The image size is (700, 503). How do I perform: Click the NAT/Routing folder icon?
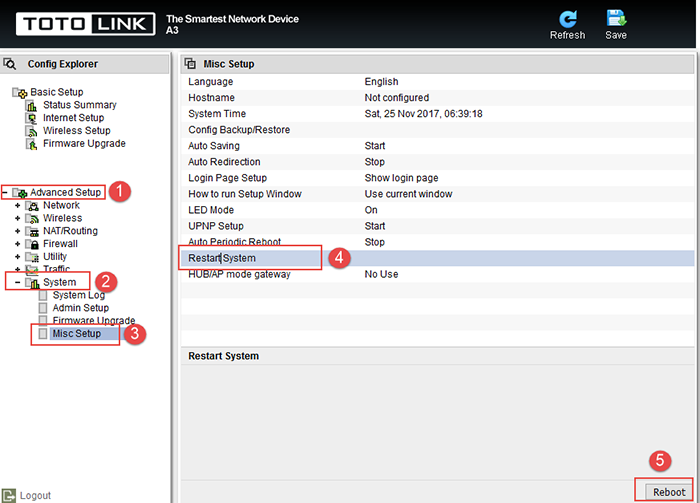(x=32, y=232)
